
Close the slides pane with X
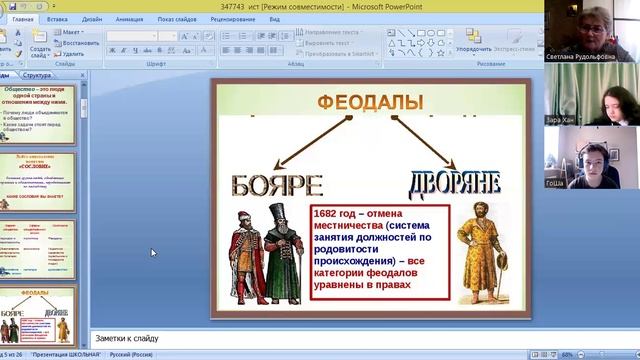[x=82, y=75]
